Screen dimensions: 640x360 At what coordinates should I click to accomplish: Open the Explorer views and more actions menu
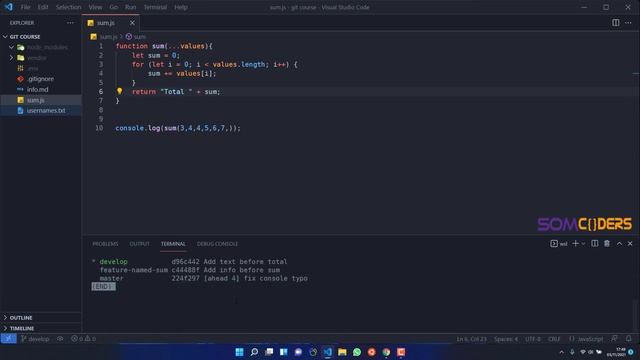70,23
